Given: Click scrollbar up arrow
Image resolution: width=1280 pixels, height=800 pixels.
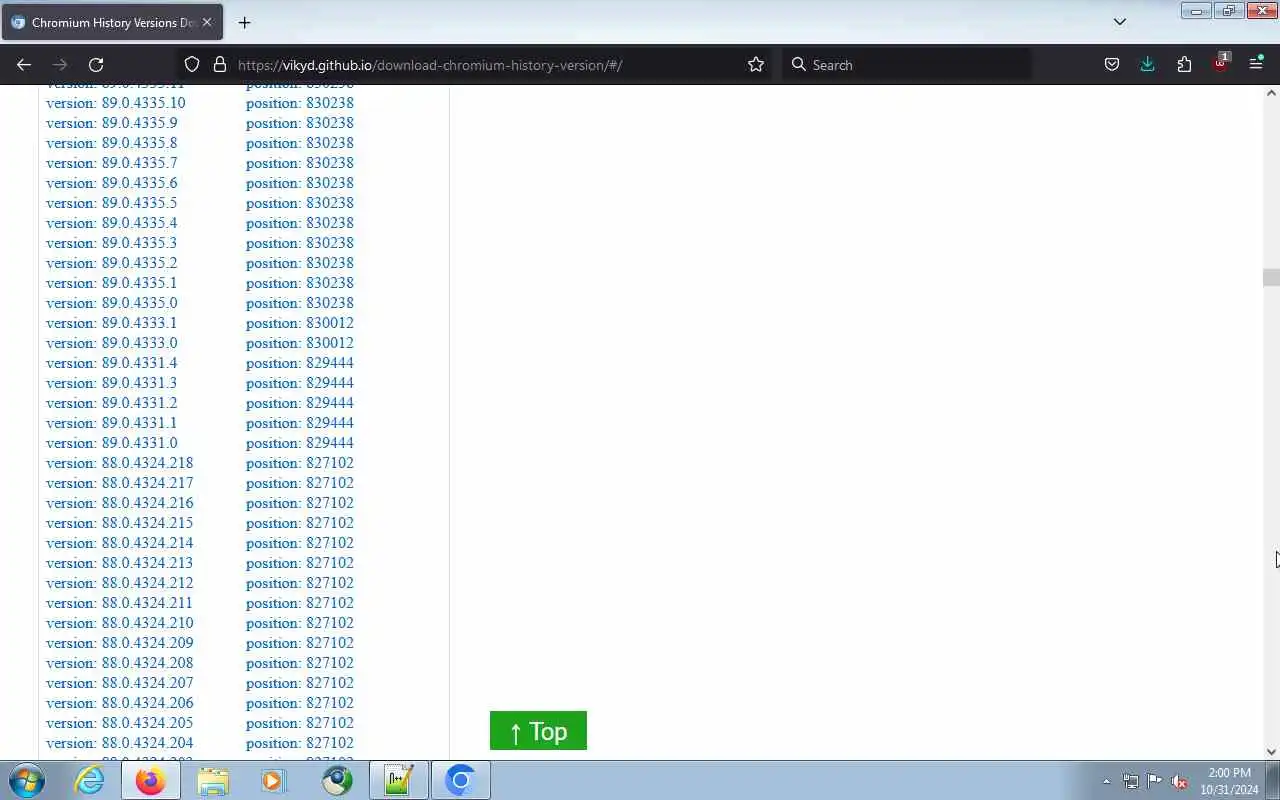Looking at the screenshot, I should (1271, 93).
